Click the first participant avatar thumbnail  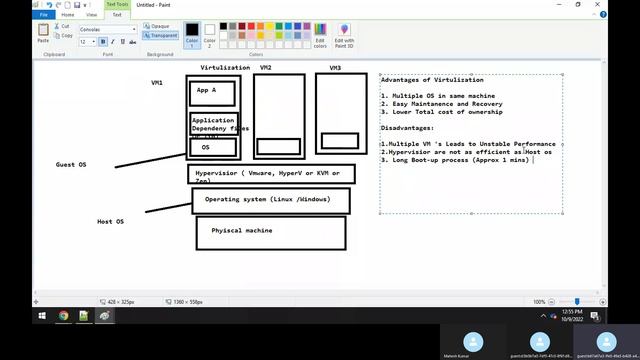tap(473, 342)
